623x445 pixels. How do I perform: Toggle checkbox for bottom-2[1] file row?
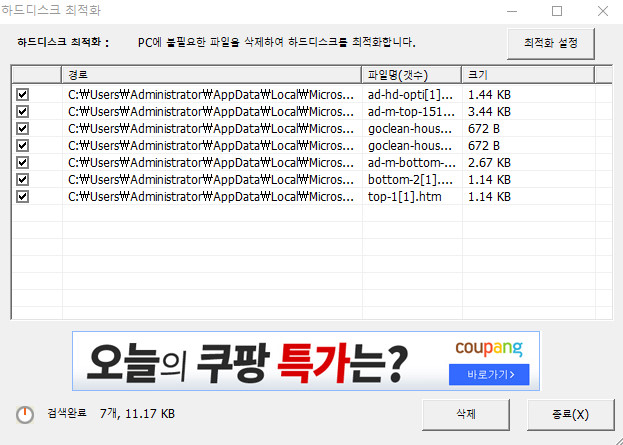22,180
